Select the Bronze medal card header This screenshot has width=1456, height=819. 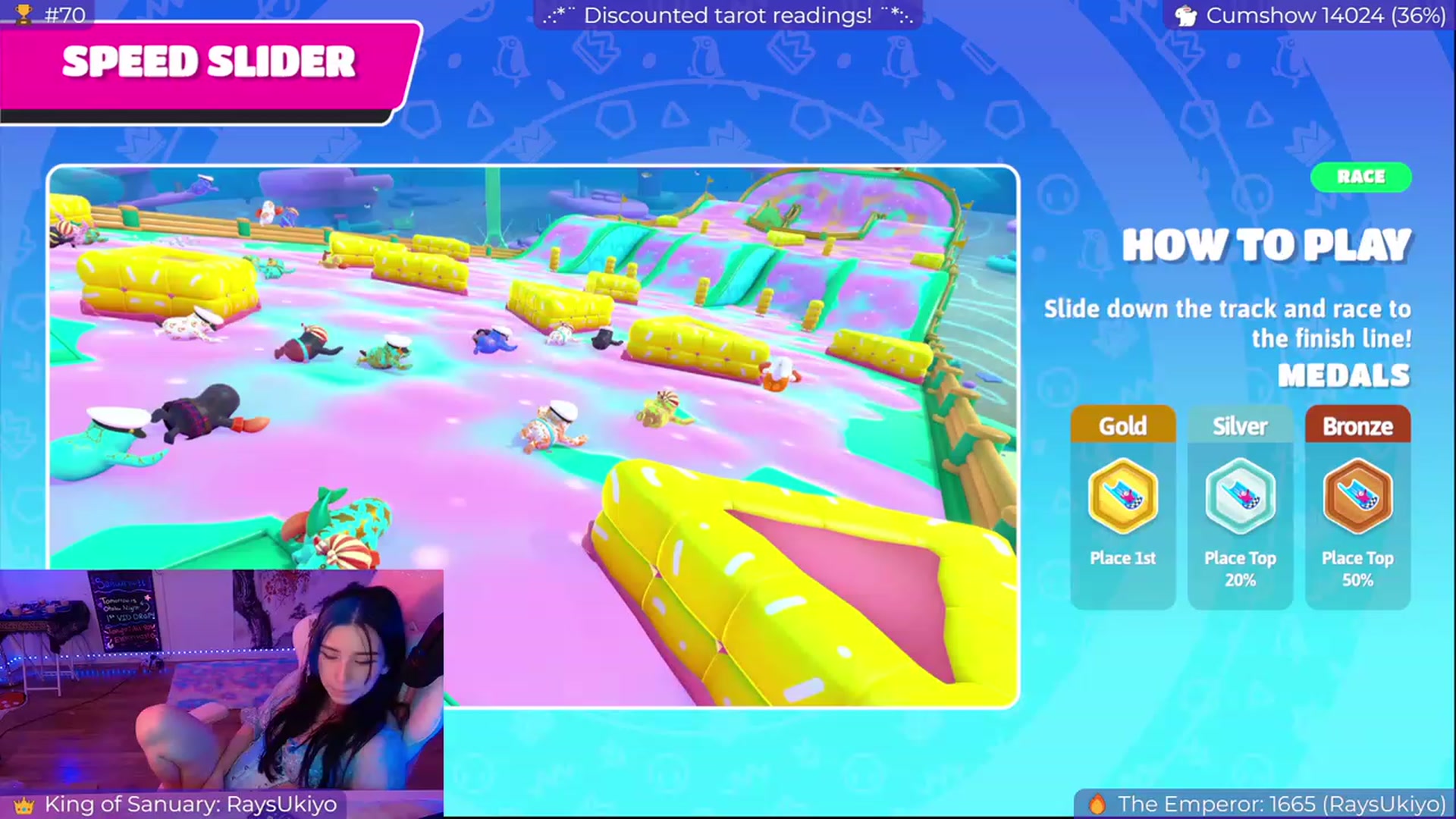(x=1357, y=425)
